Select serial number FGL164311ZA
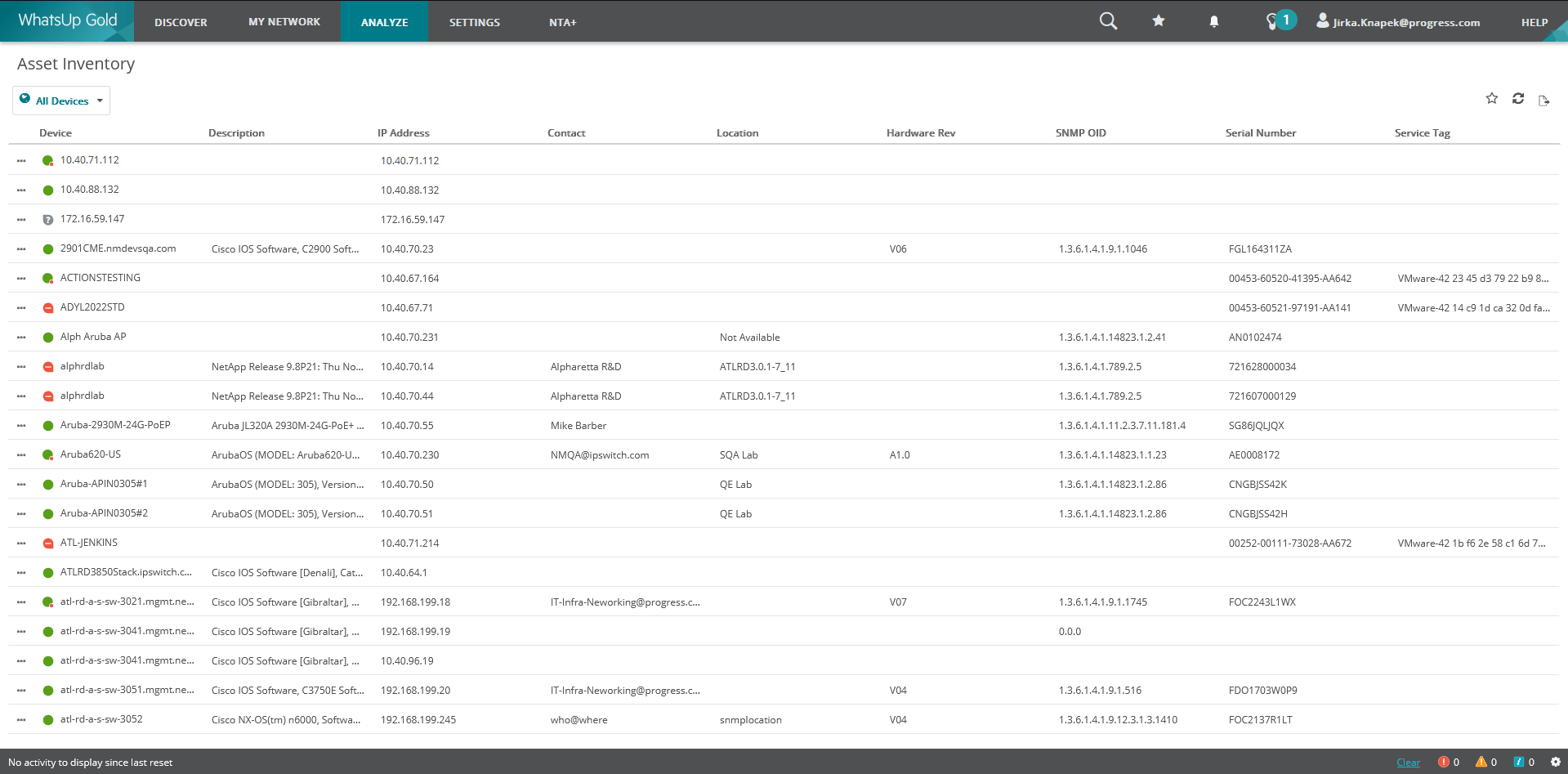 tap(1260, 249)
